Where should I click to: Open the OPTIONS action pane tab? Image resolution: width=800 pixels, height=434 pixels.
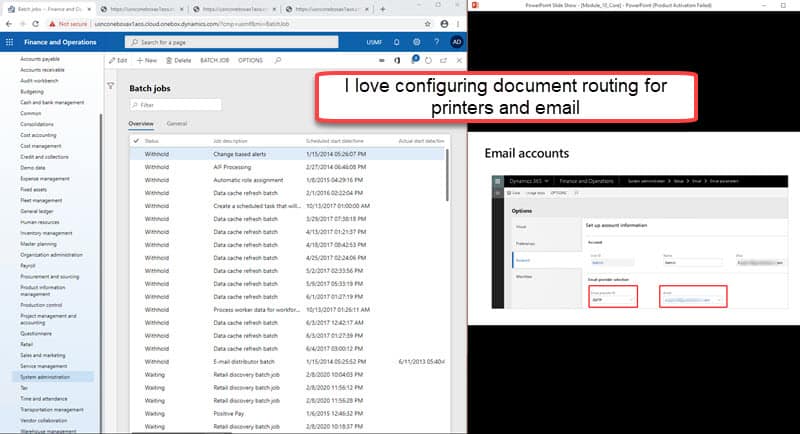(251, 60)
